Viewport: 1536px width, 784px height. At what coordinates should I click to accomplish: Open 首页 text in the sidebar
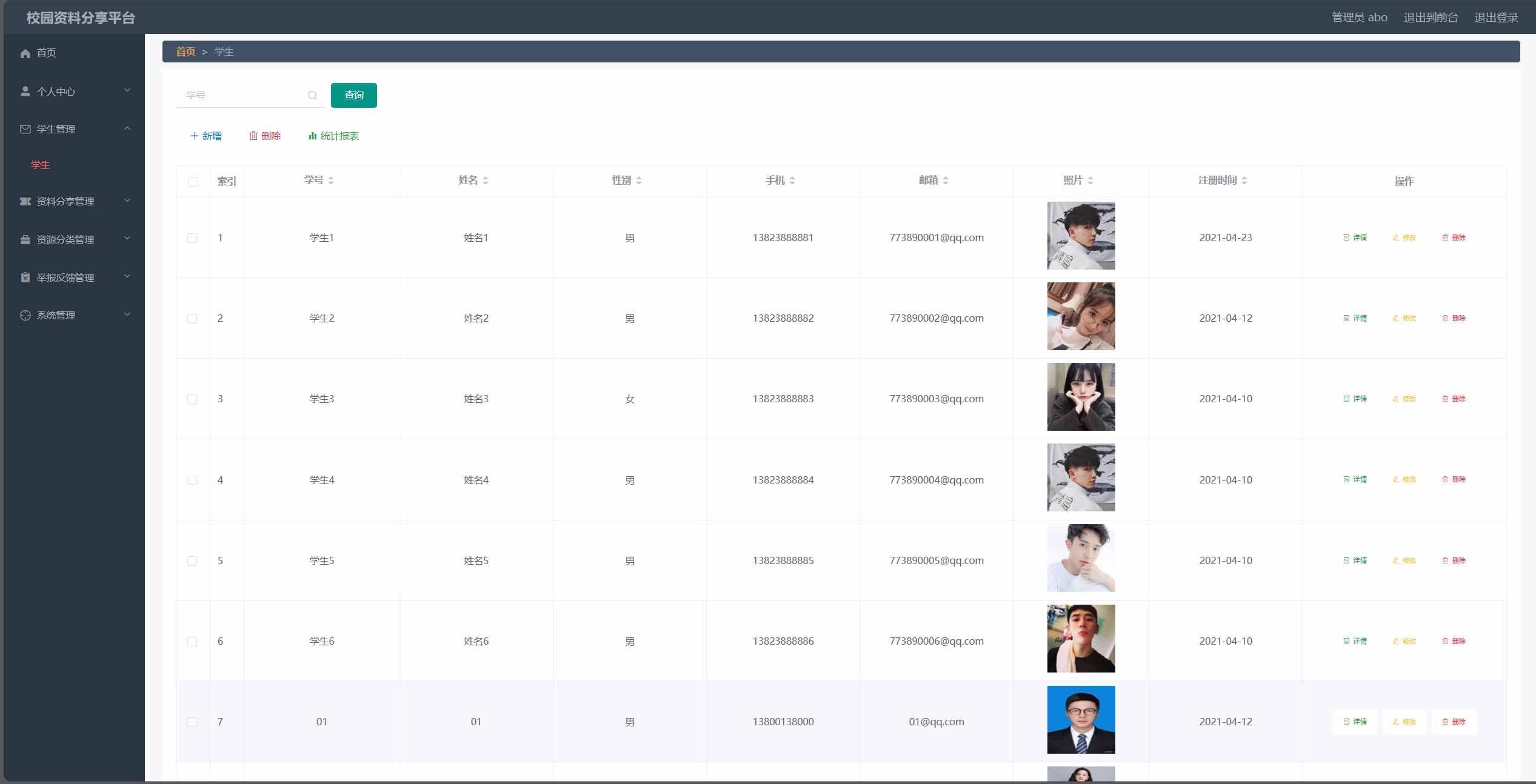point(47,53)
